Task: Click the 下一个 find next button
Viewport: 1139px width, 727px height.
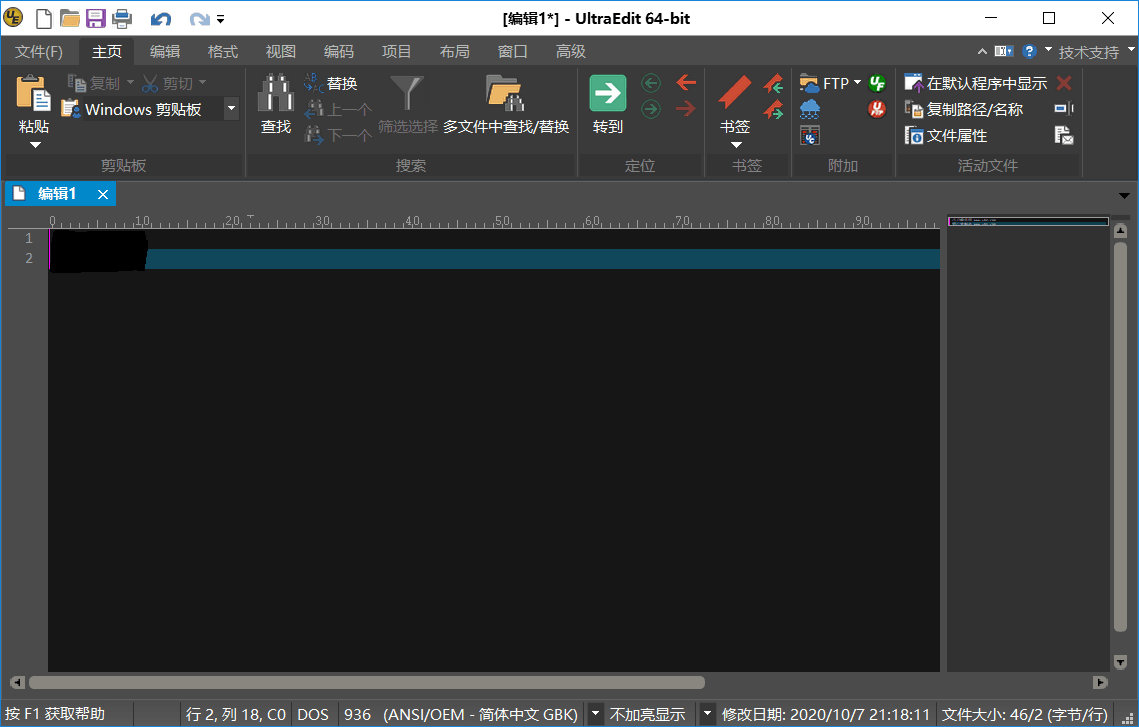Action: (x=338, y=135)
